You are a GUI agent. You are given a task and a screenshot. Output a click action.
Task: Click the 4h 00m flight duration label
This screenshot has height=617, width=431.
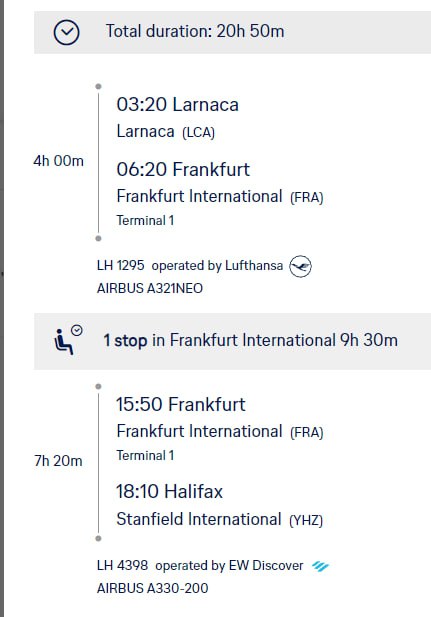[x=58, y=161]
